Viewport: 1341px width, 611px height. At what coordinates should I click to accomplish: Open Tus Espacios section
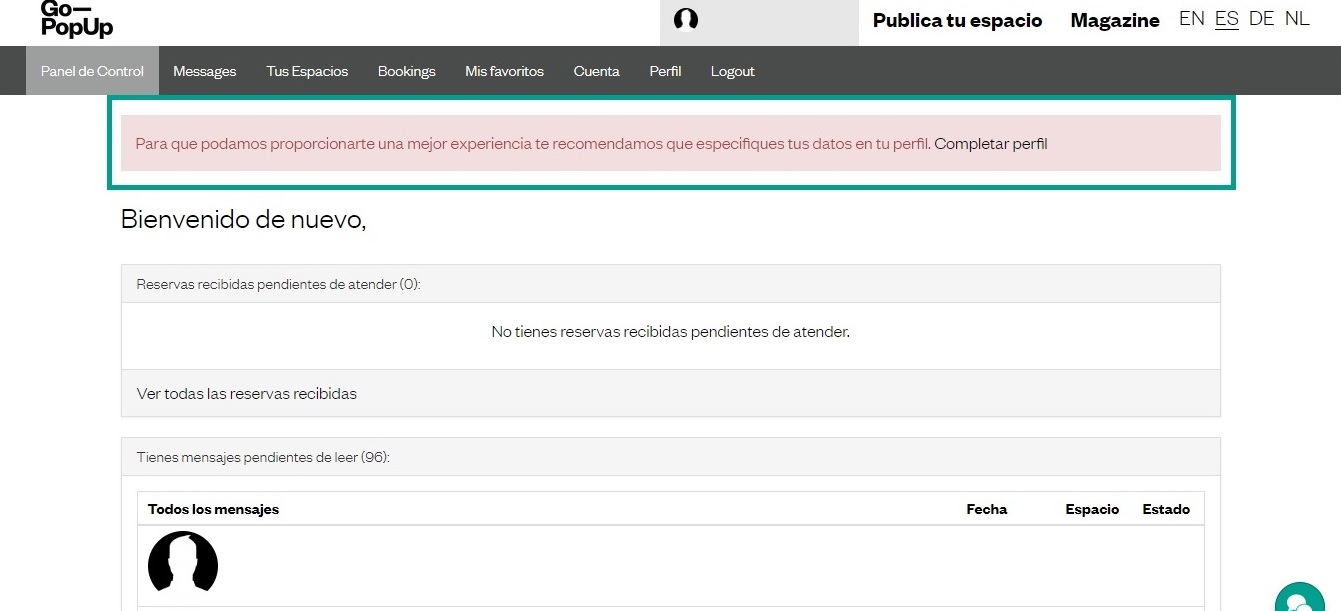point(307,71)
